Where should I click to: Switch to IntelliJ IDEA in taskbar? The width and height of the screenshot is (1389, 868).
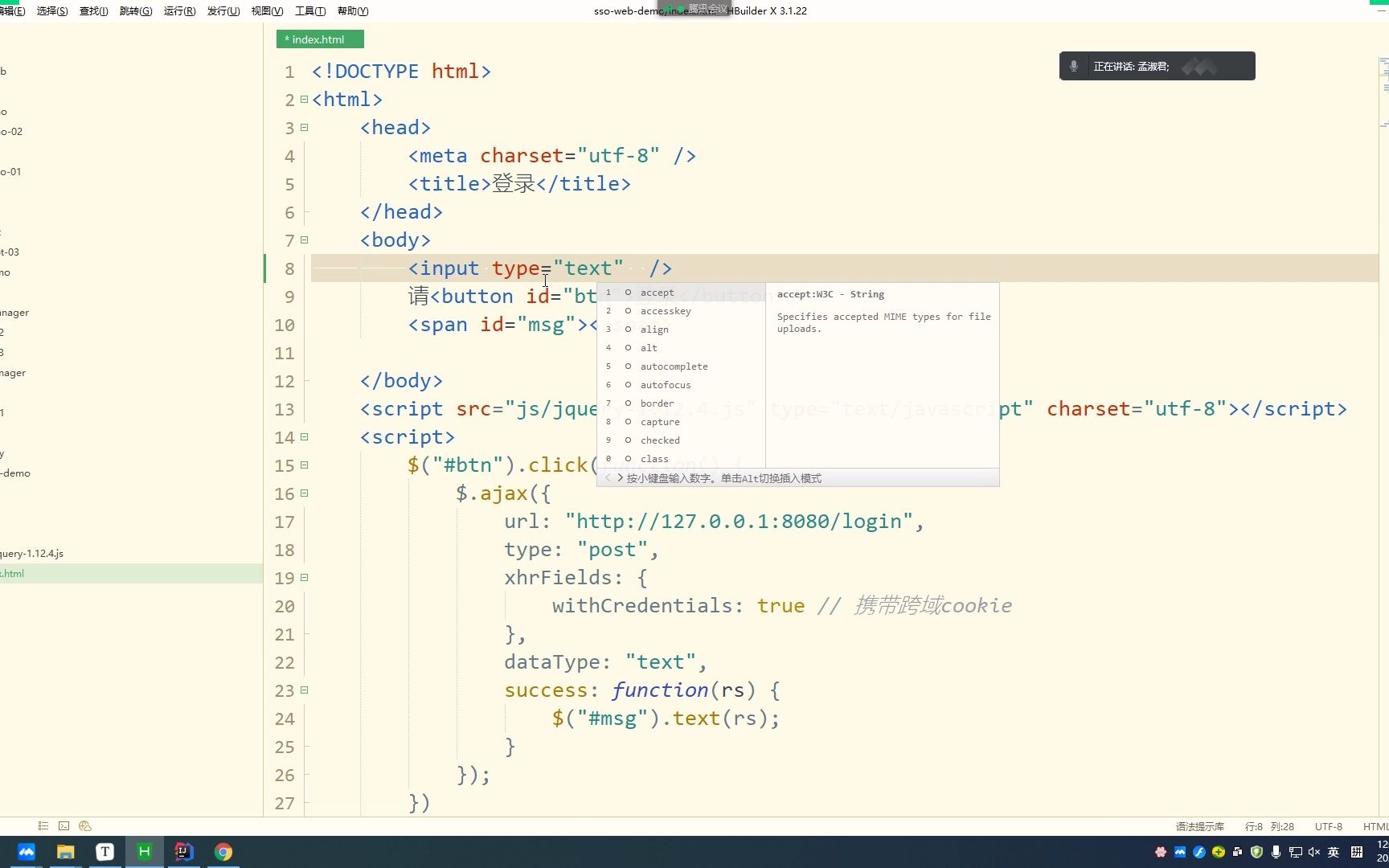coord(184,852)
